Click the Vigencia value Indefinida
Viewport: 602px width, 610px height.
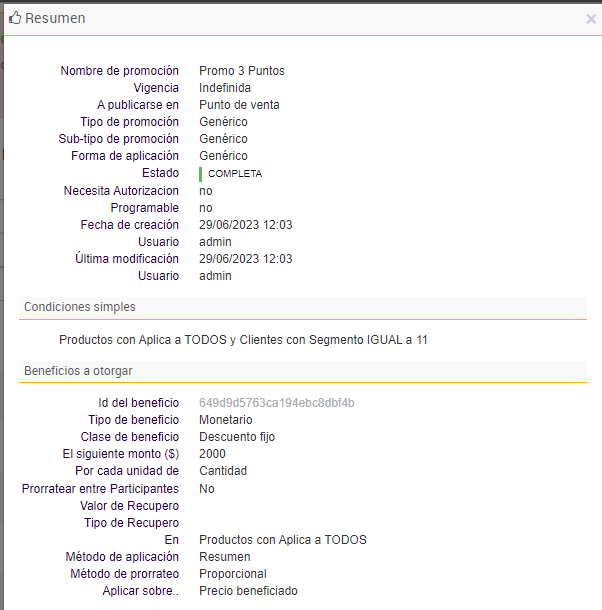click(x=225, y=88)
